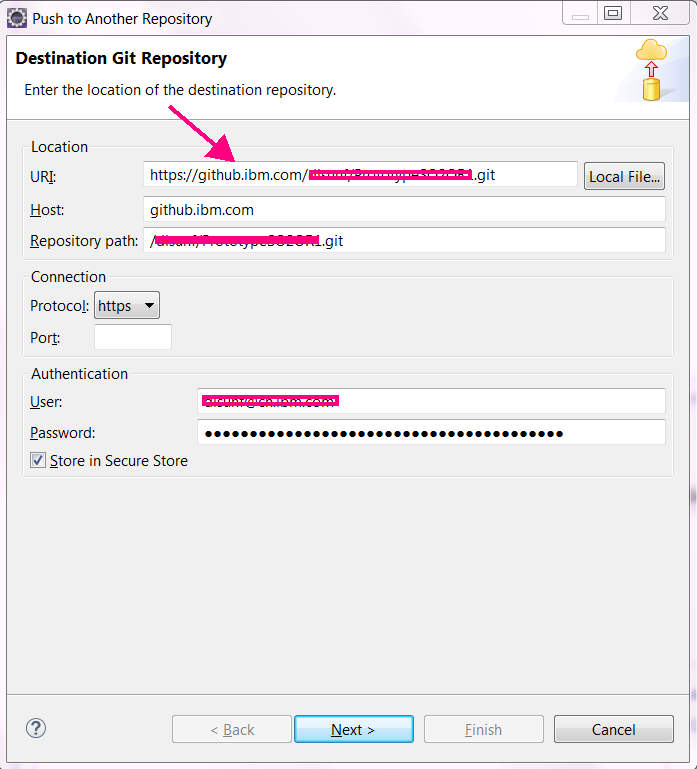
Task: Close the dialog with the X button
Action: pos(660,13)
